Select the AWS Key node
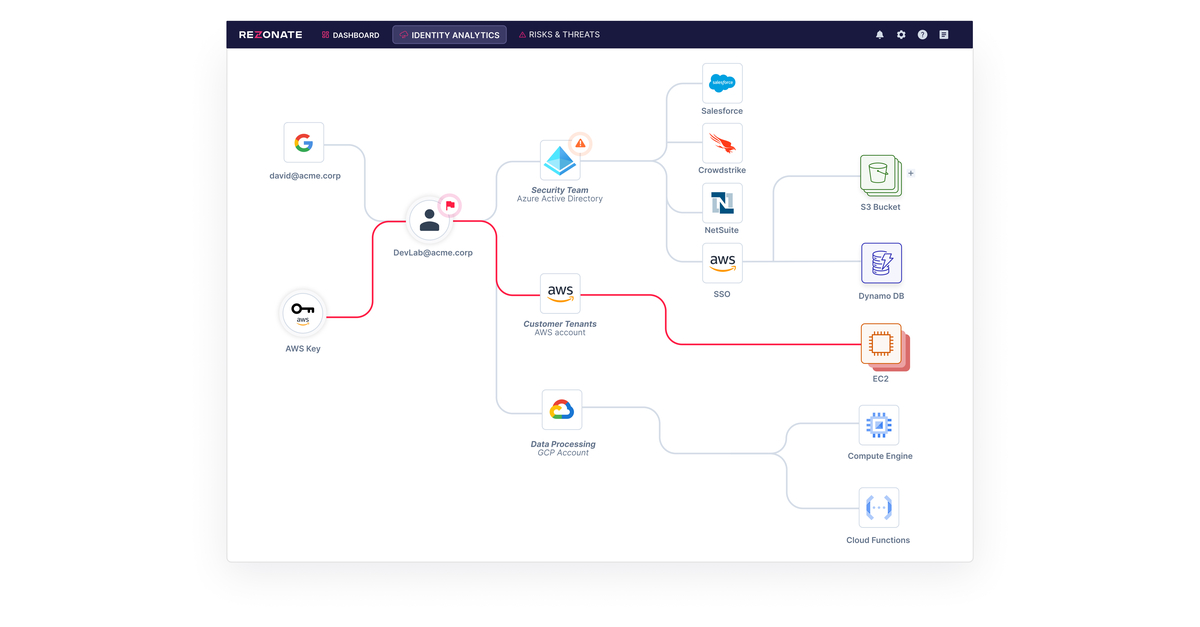The width and height of the screenshot is (1200, 627). click(303, 313)
